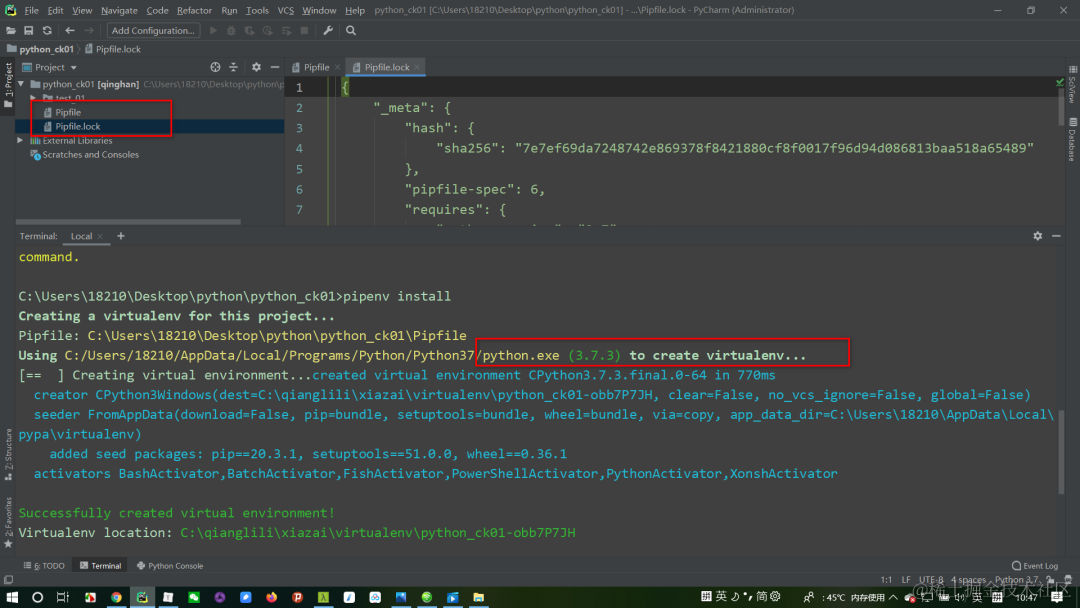1080x608 pixels.
Task: Click the Debug bug icon
Action: coord(231,30)
